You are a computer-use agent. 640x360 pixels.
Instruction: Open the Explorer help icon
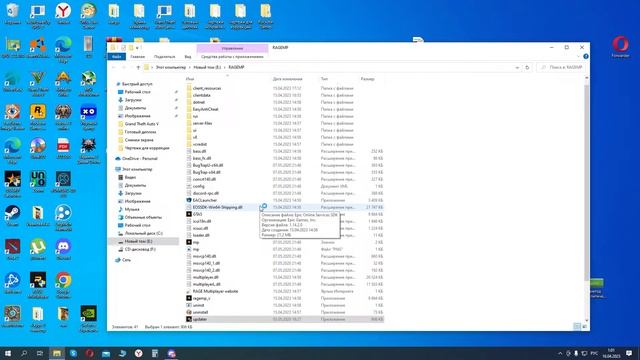point(586,57)
